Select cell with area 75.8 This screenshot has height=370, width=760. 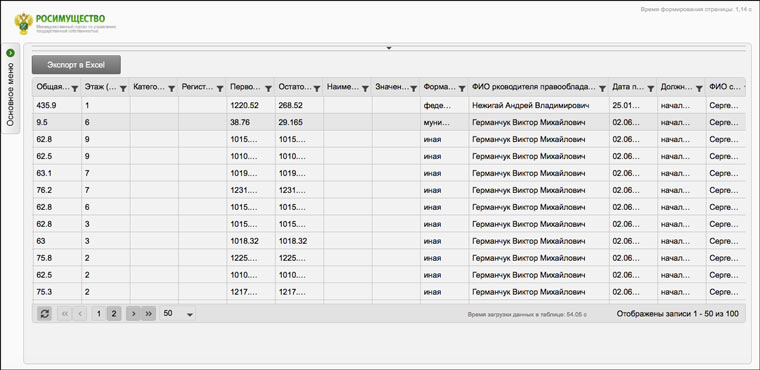[x=57, y=258]
